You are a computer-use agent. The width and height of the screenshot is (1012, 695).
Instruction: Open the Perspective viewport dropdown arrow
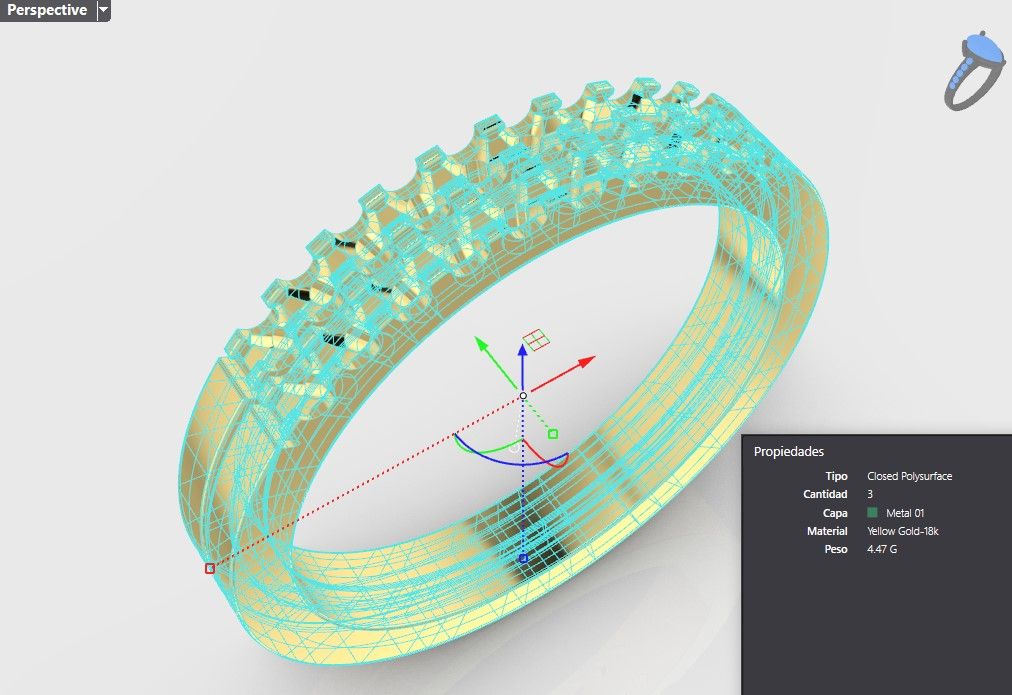tap(101, 11)
